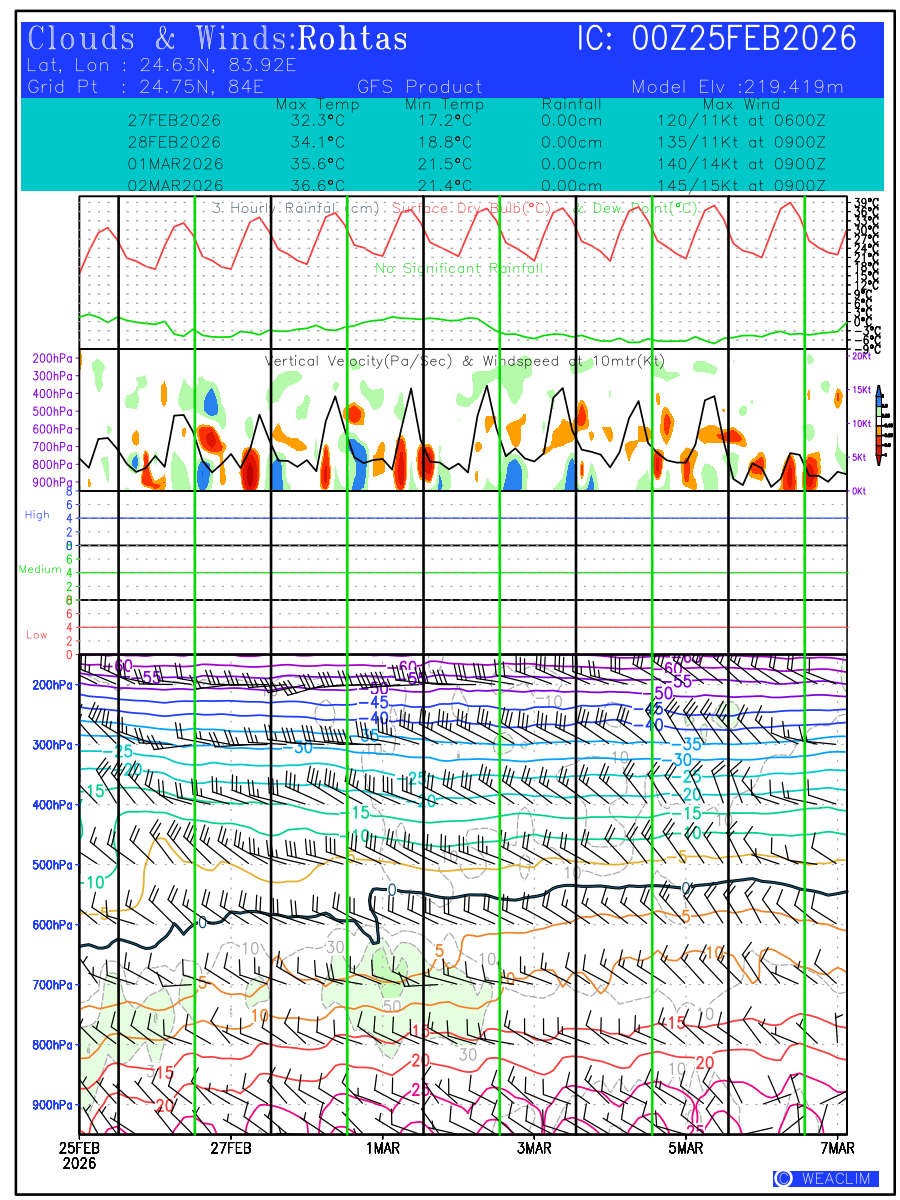Click the vertical velocity color scale legend
Screen dimensions: 900x1200
[x=877, y=425]
